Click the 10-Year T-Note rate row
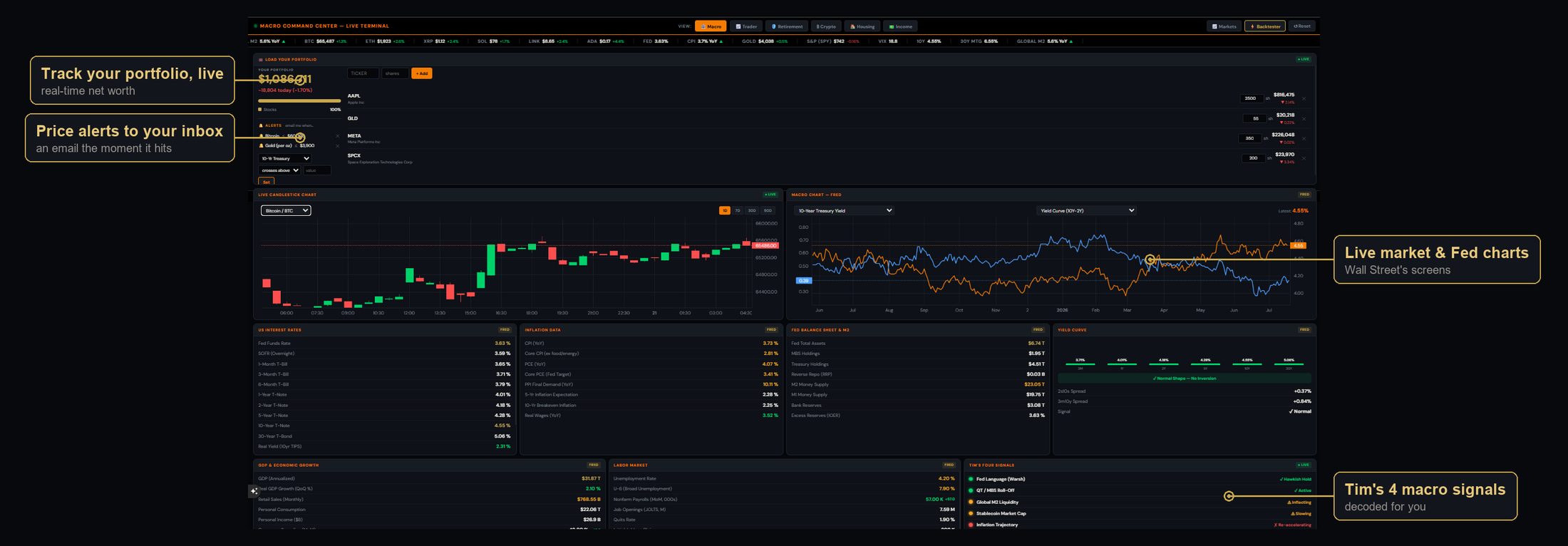Viewport: 1568px width, 546px height. point(384,426)
